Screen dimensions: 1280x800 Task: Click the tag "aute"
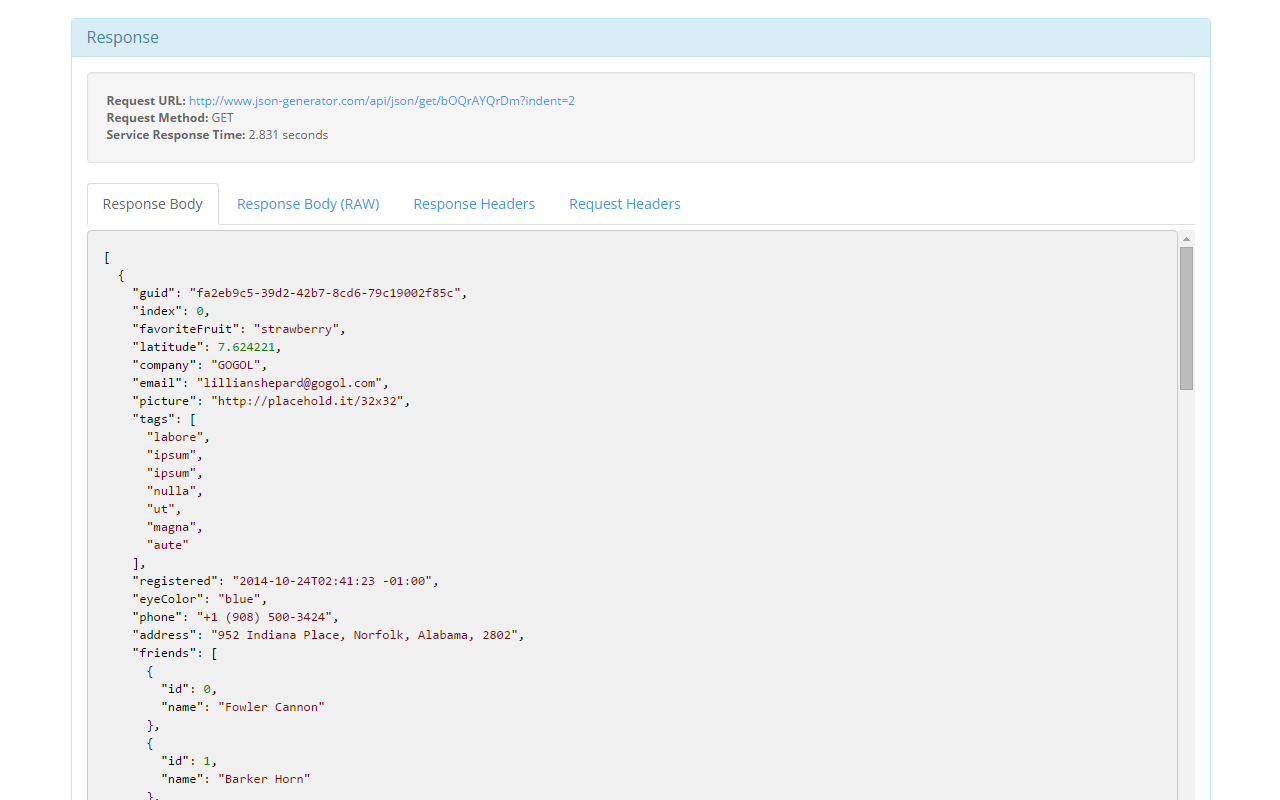[168, 545]
